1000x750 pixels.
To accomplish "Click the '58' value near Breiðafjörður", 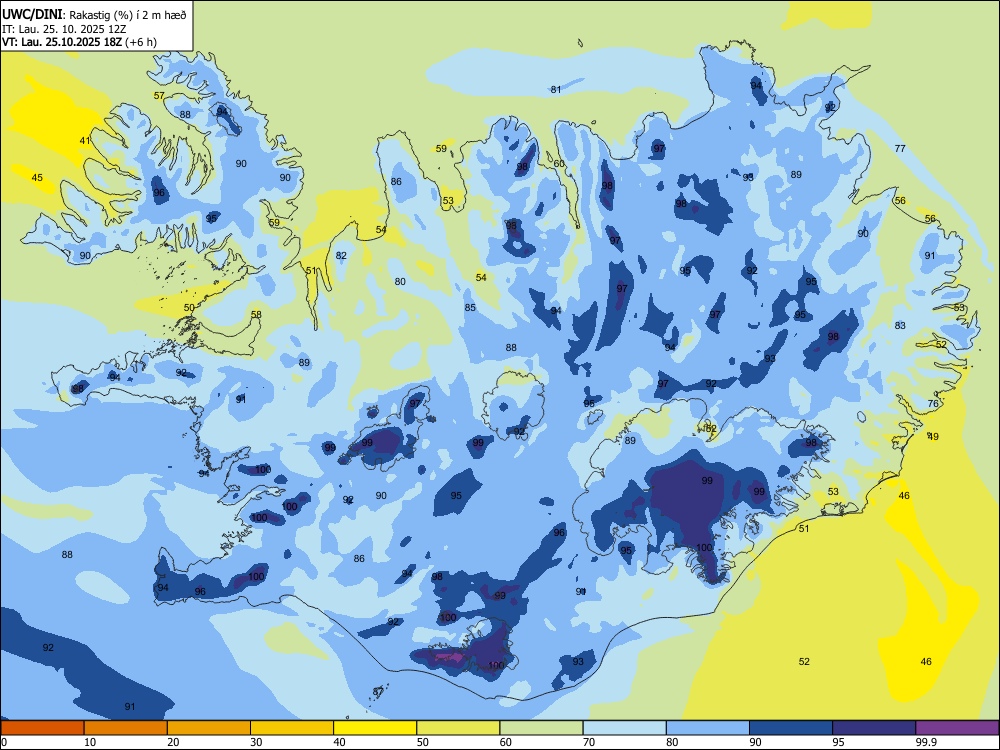I will click(x=256, y=314).
